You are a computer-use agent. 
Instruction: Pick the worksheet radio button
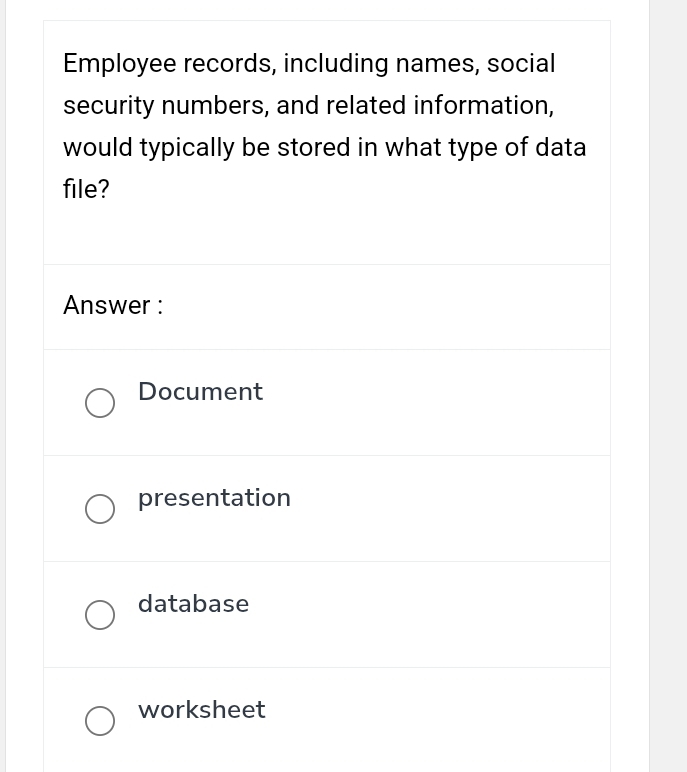click(100, 721)
